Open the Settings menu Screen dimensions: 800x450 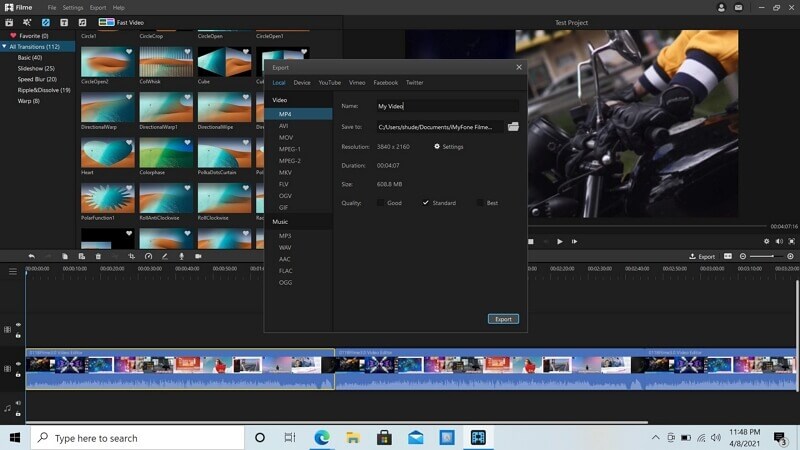[x=72, y=8]
